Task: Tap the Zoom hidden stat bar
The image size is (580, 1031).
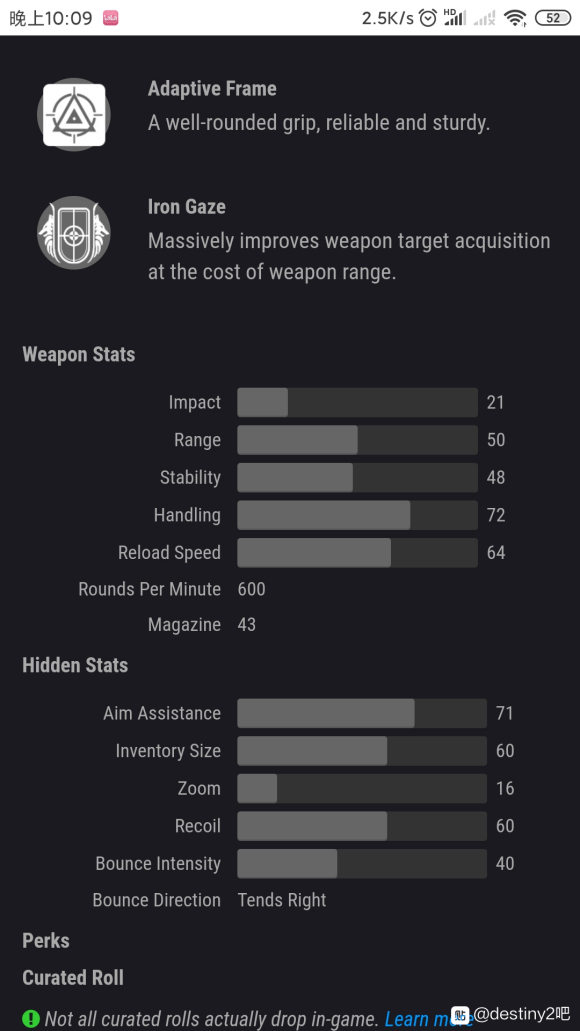Action: click(362, 788)
